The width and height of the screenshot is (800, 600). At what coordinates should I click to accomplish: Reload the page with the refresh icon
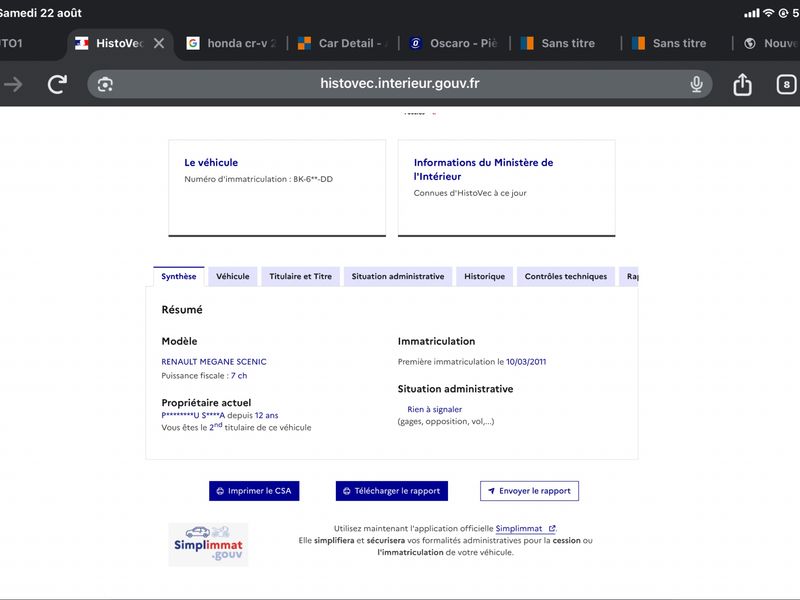pyautogui.click(x=57, y=84)
